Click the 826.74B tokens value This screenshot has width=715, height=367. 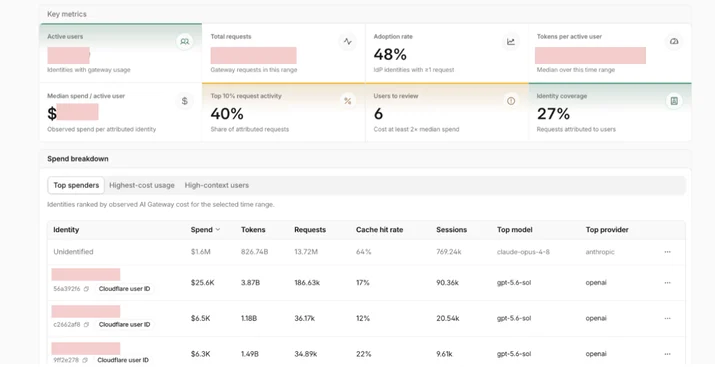pos(254,252)
